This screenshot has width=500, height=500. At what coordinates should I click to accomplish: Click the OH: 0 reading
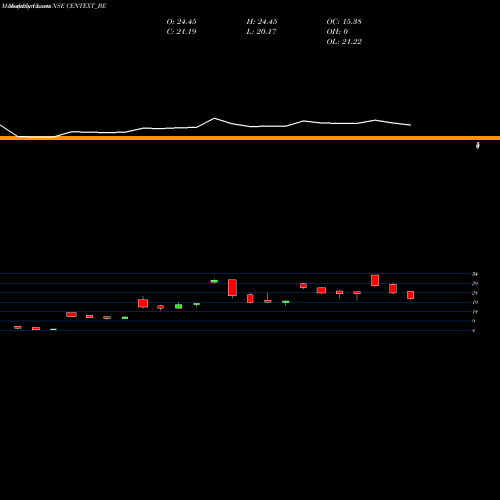pyautogui.click(x=337, y=32)
